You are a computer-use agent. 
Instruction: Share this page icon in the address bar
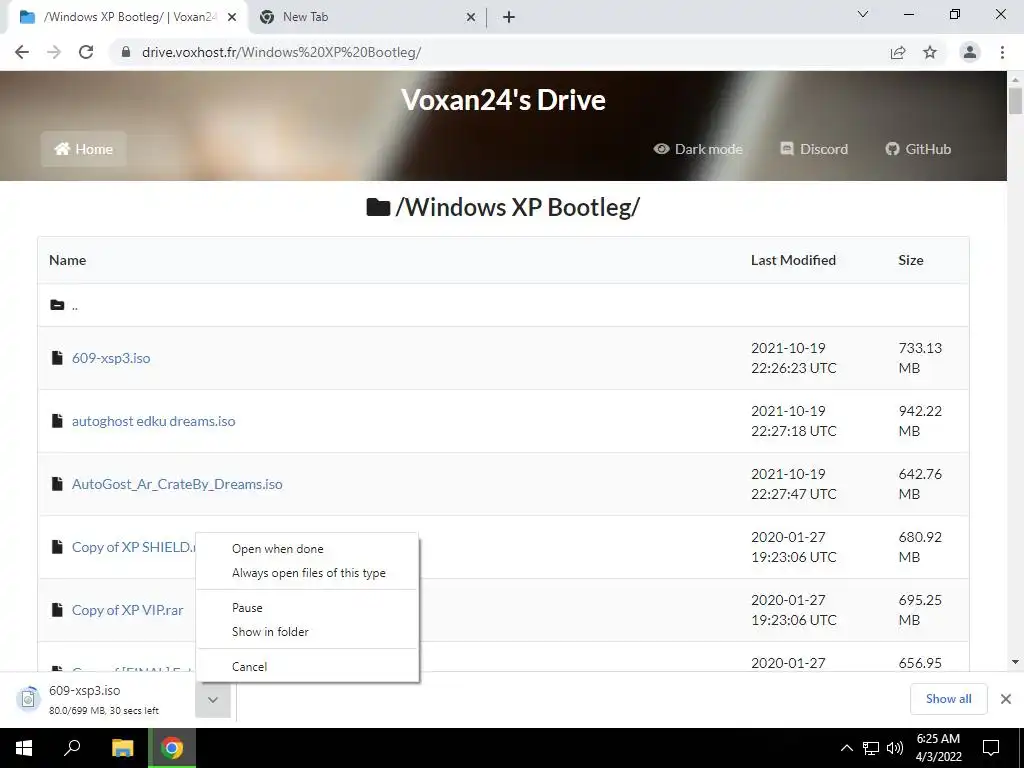click(898, 52)
